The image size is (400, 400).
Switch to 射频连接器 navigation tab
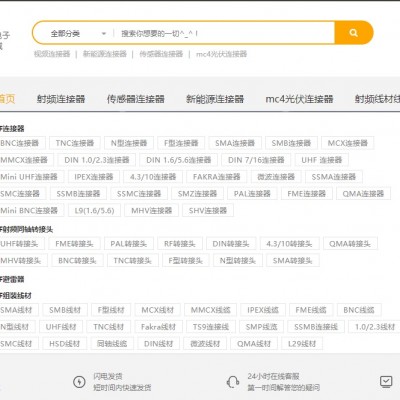tap(61, 99)
